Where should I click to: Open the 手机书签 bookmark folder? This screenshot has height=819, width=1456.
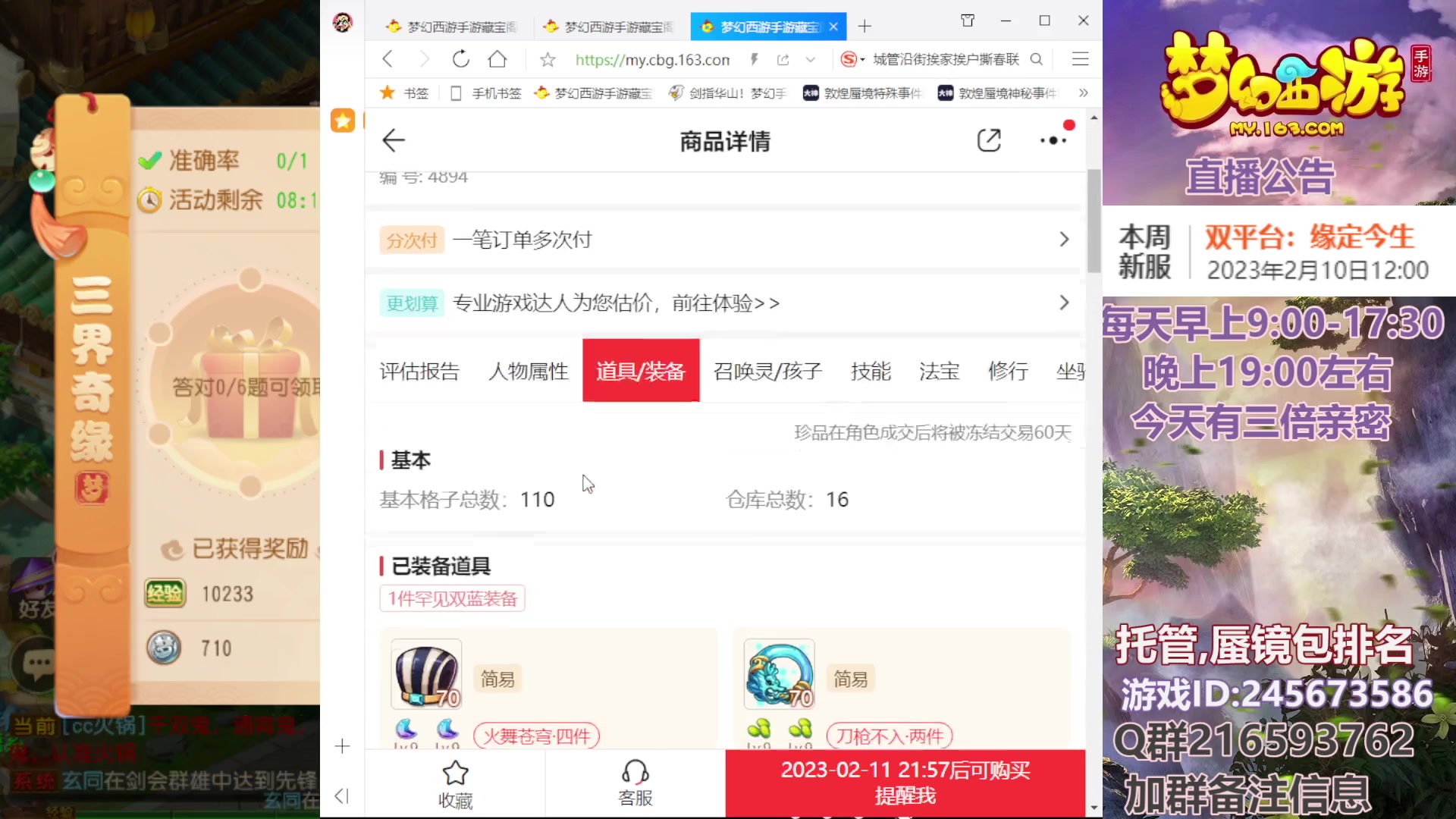pyautogui.click(x=486, y=93)
